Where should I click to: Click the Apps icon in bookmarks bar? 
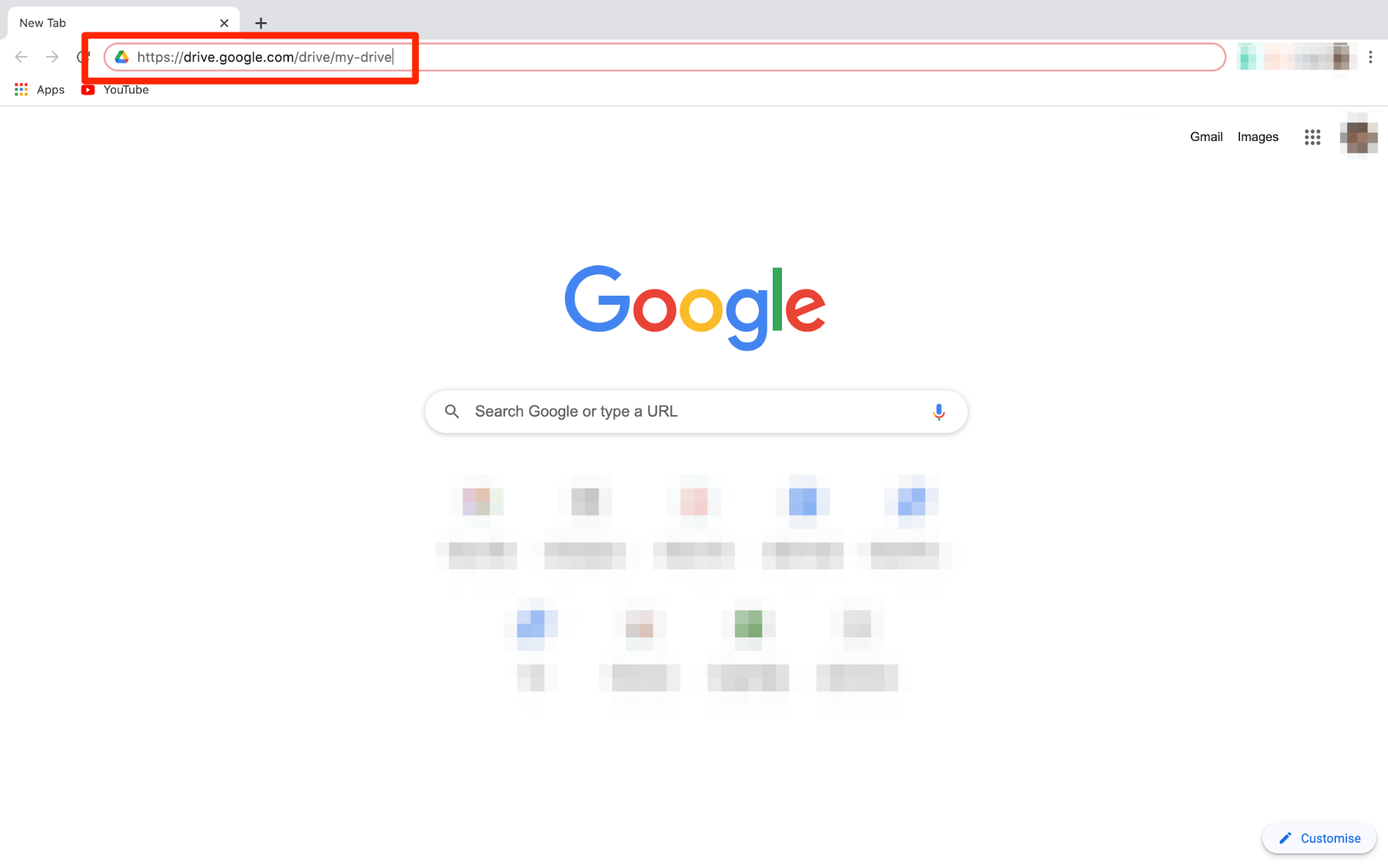pyautogui.click(x=20, y=89)
